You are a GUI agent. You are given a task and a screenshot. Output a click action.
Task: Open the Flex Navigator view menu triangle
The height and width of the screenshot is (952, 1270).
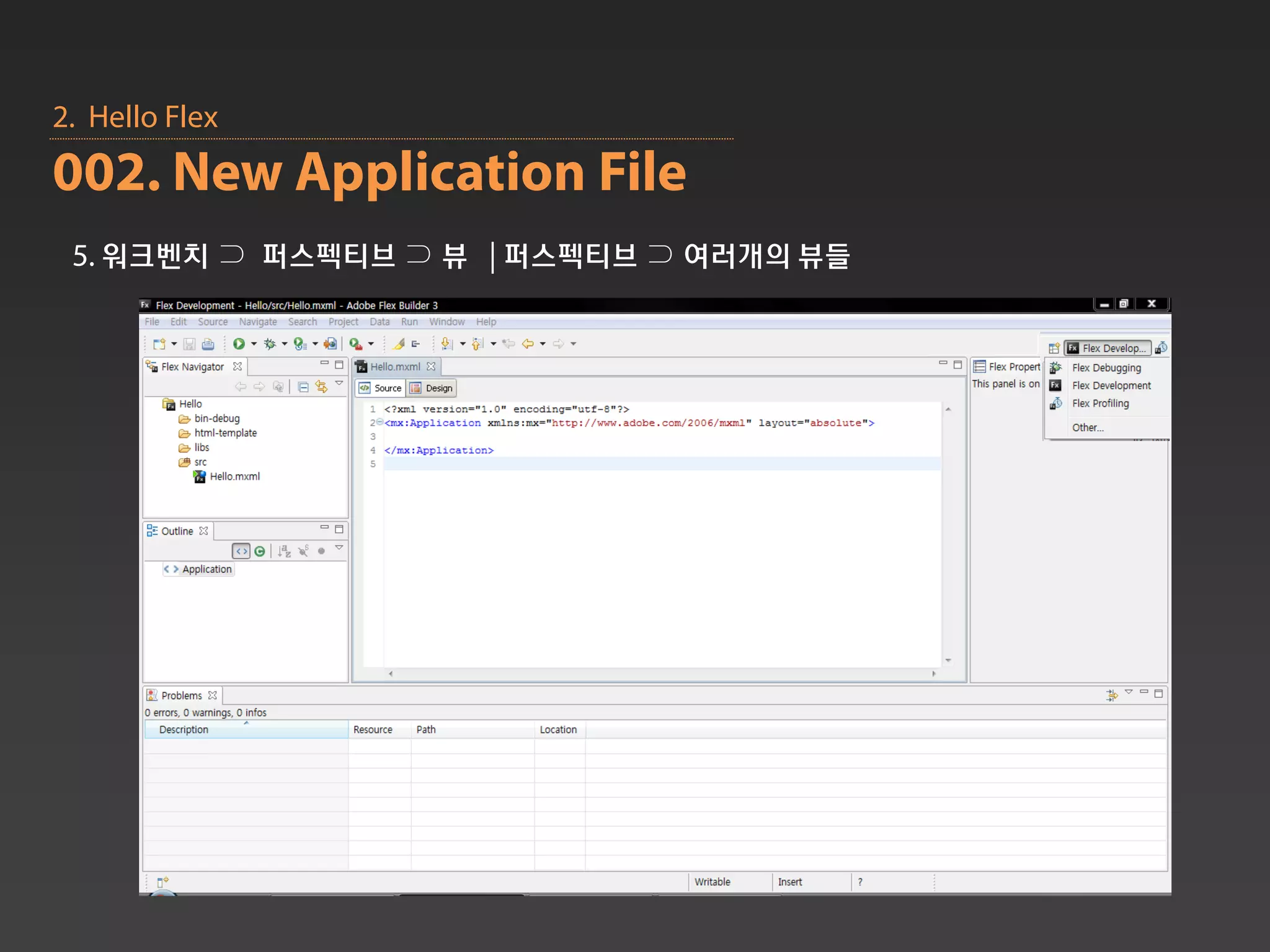(x=339, y=384)
